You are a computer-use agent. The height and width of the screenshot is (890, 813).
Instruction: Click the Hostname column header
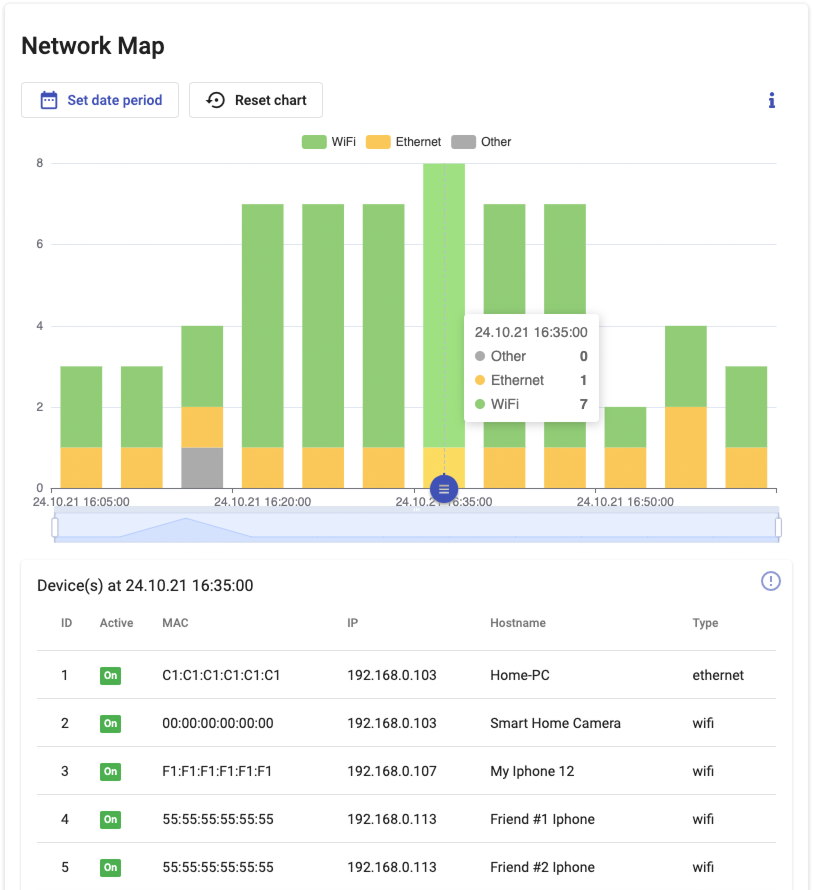tap(517, 623)
